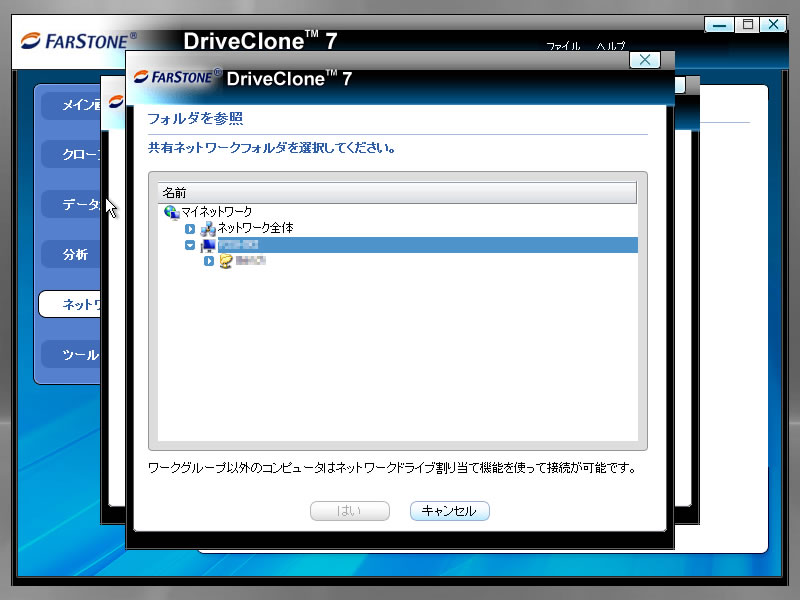
Task: Open the ネットワーク sidebar tab
Action: pos(70,304)
